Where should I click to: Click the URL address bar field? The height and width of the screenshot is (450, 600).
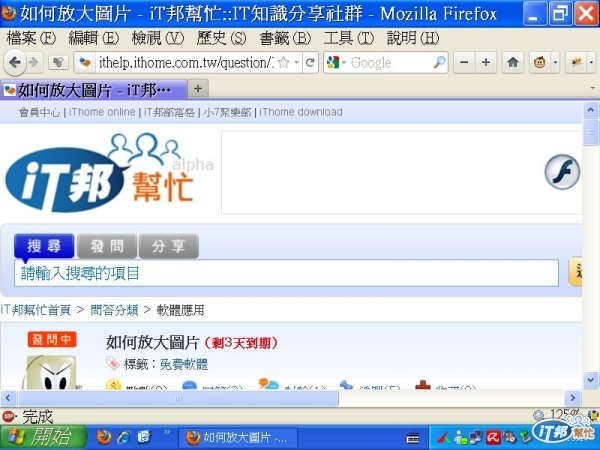point(186,62)
